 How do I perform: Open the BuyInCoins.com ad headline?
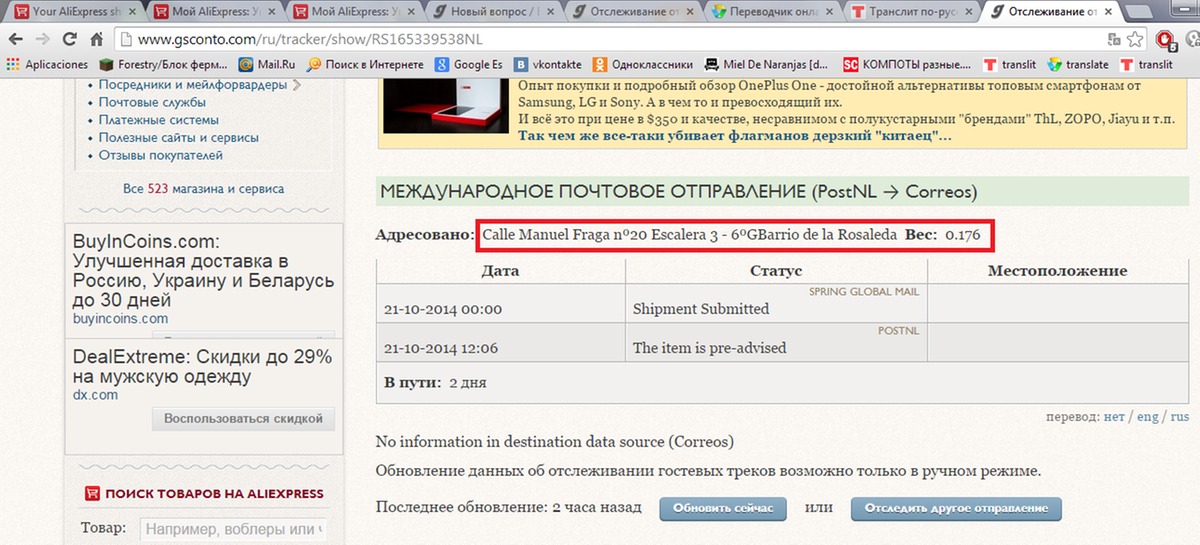point(202,271)
